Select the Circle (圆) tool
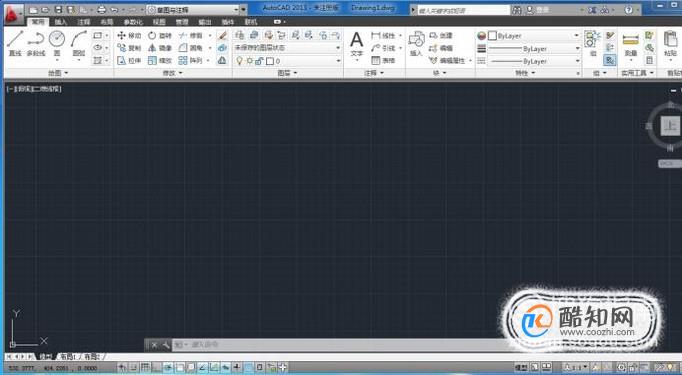 point(57,44)
